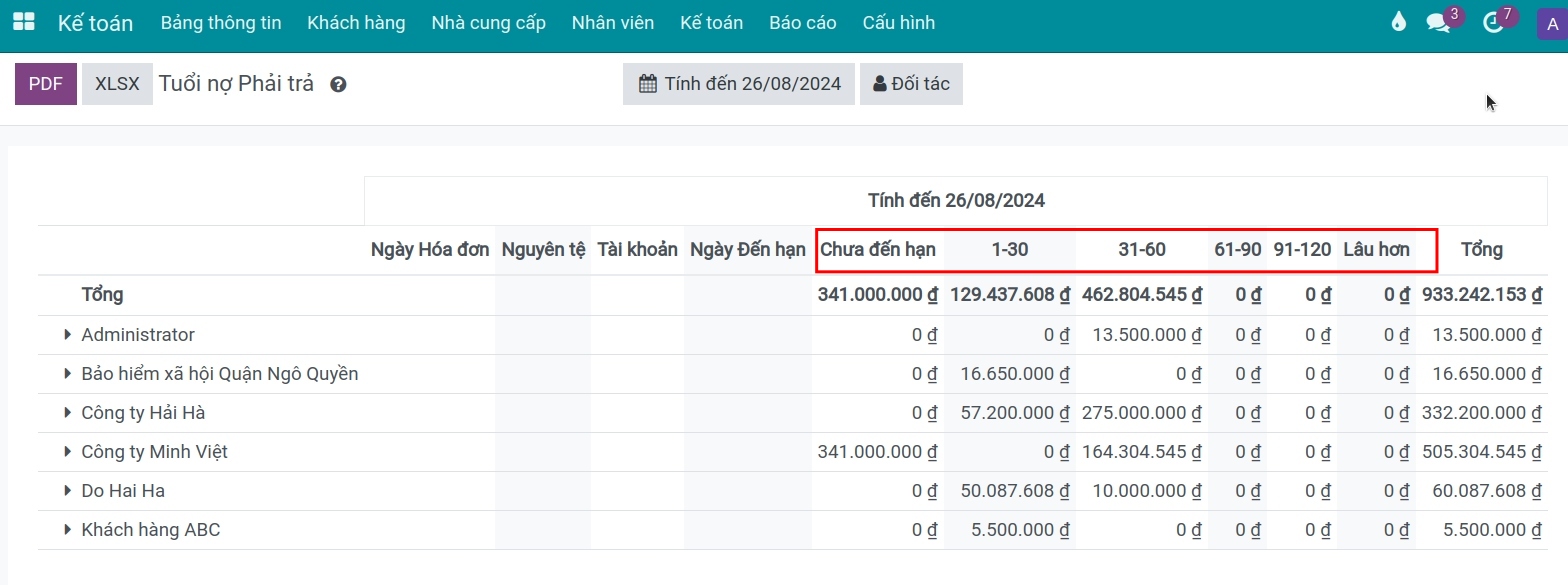
Task: Click the 31-60 column header
Action: click(1142, 249)
